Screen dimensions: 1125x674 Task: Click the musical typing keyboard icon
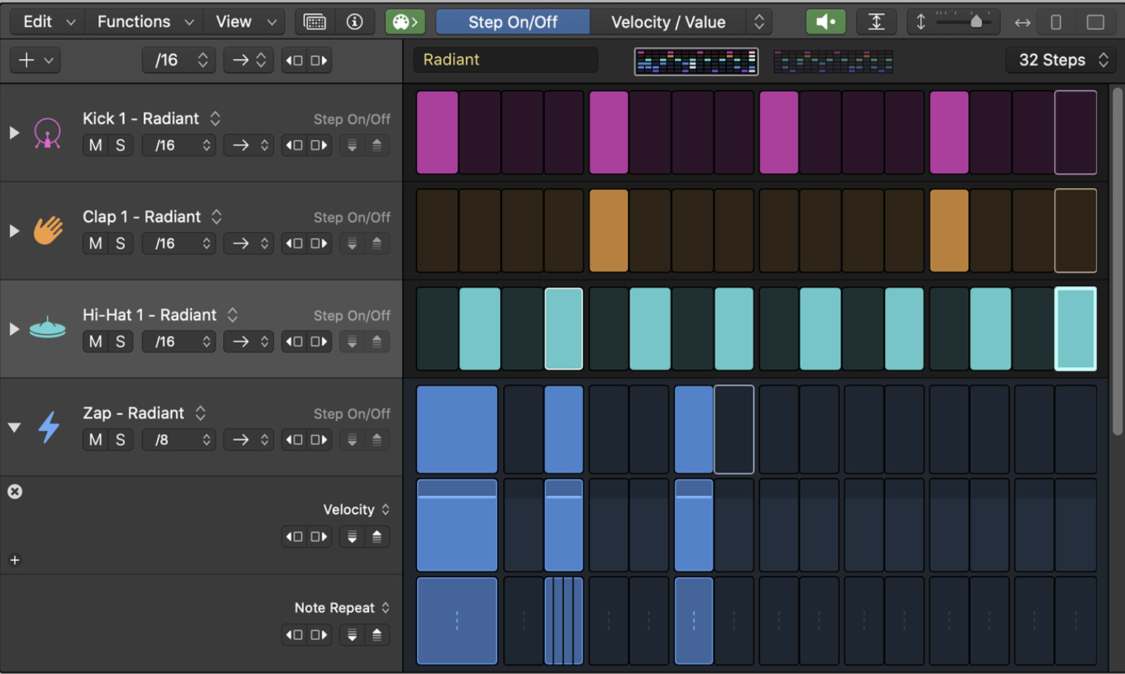click(316, 21)
